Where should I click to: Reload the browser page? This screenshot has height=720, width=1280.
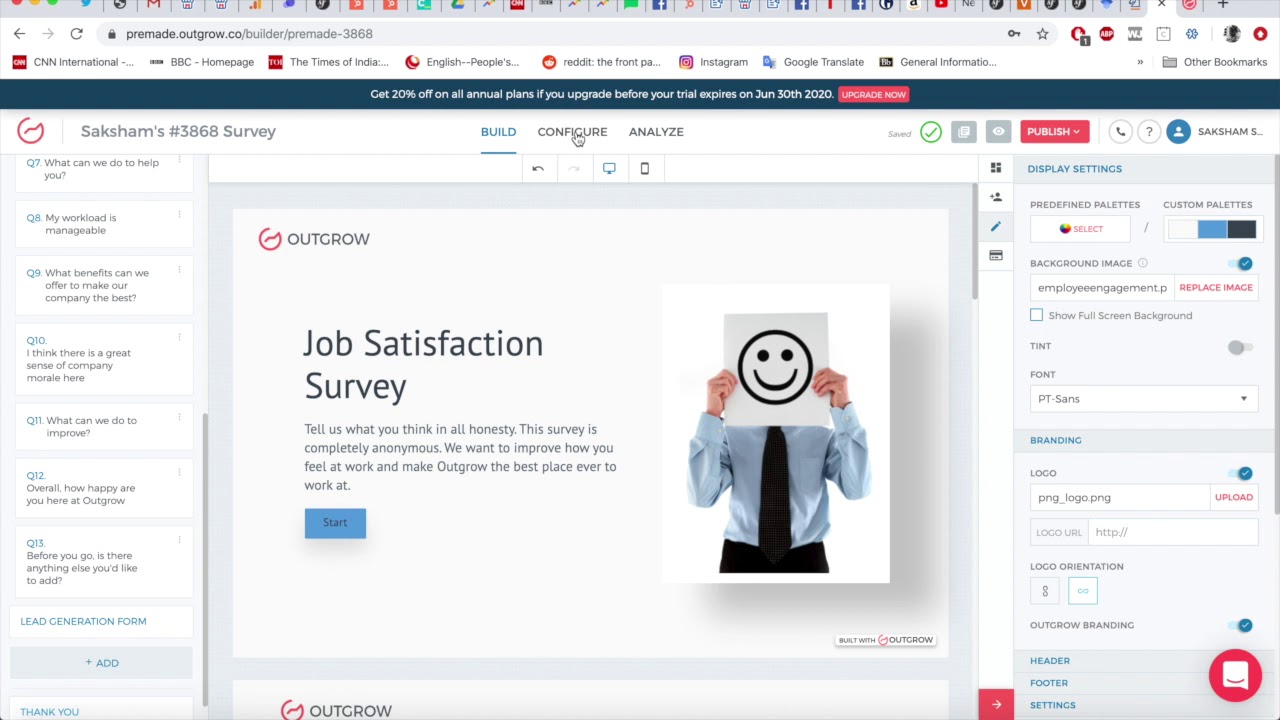[x=76, y=34]
